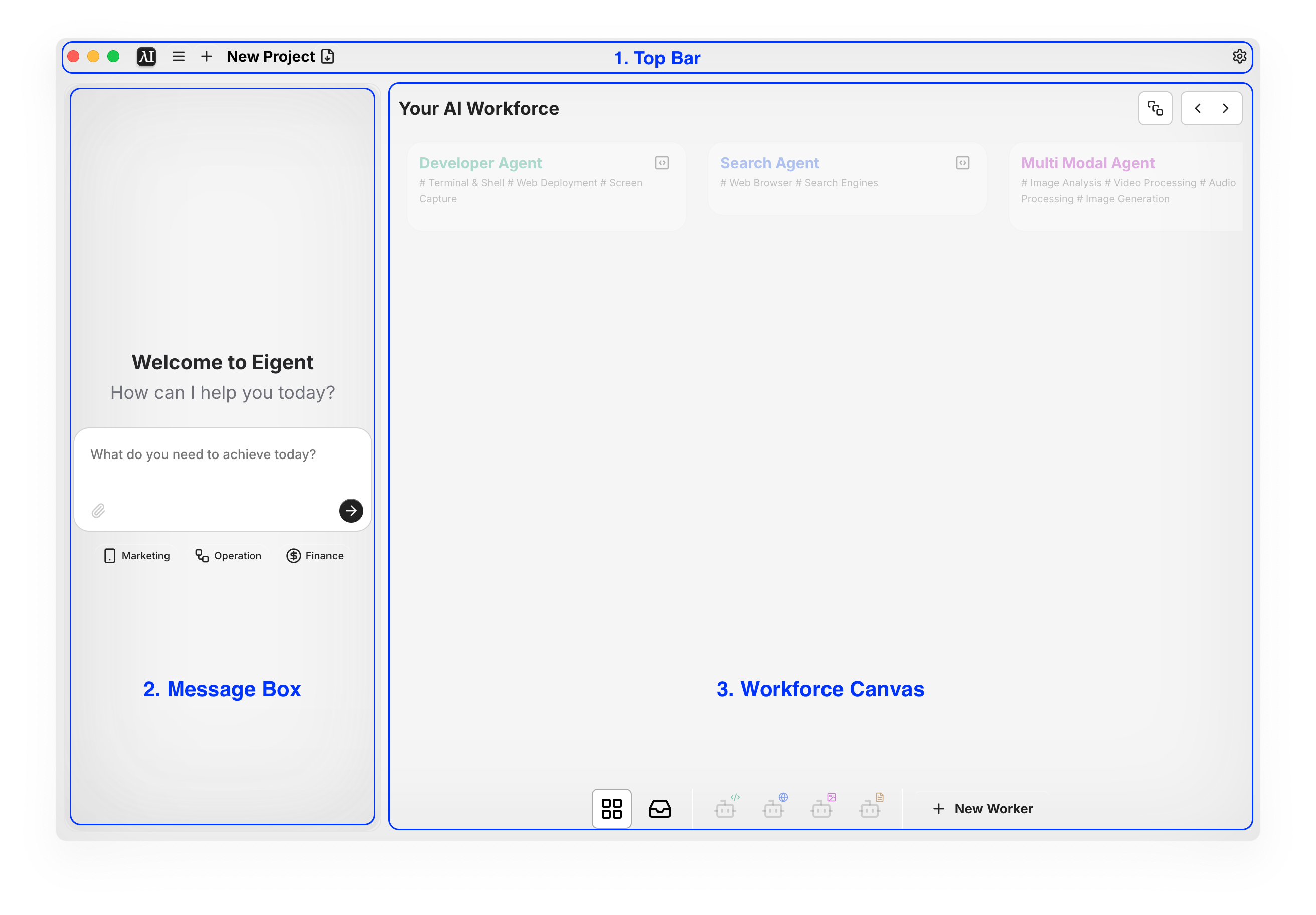Viewport: 1316px width, 915px height.
Task: Go to next agent with right chevron
Action: [x=1225, y=108]
